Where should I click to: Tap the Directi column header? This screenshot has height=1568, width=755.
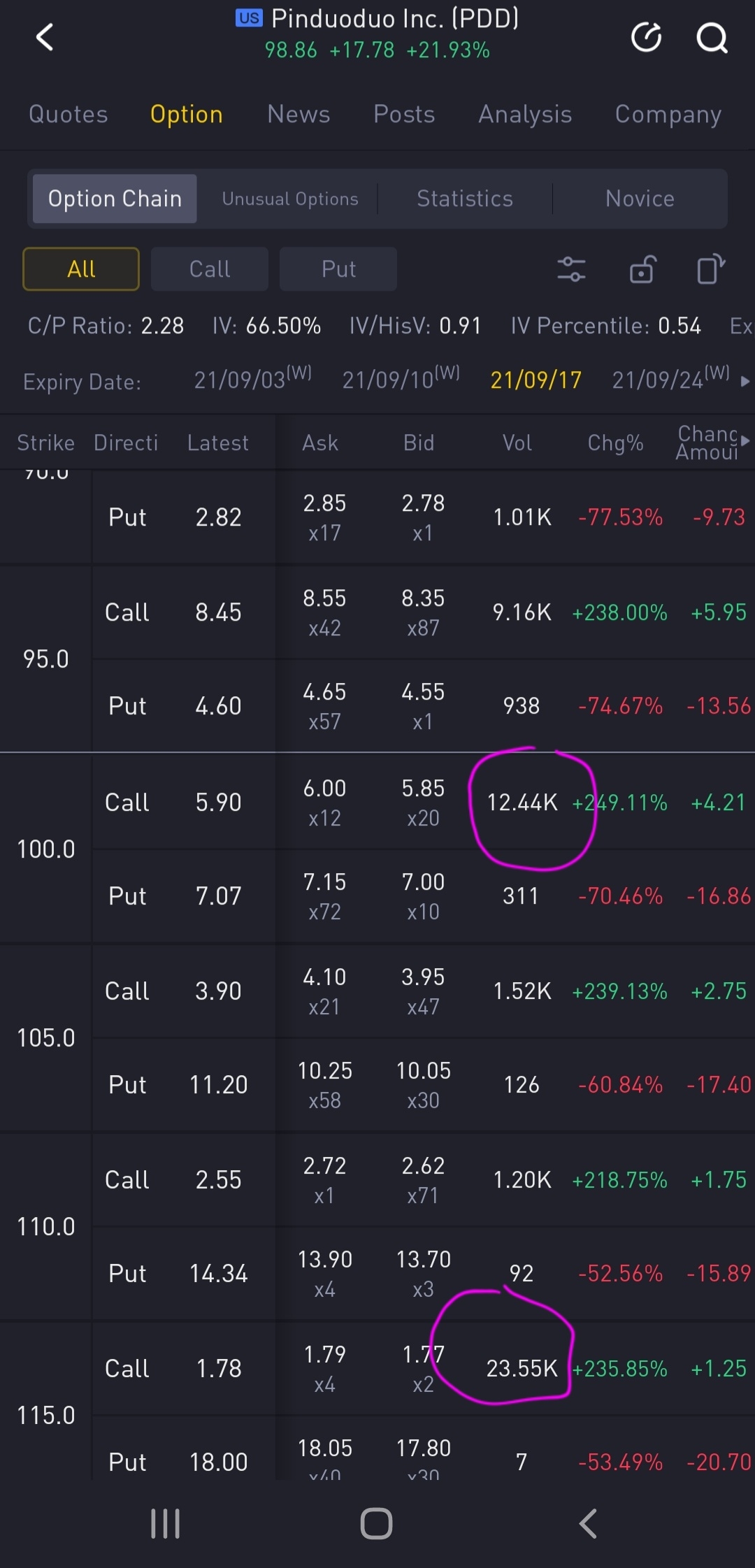coord(126,443)
